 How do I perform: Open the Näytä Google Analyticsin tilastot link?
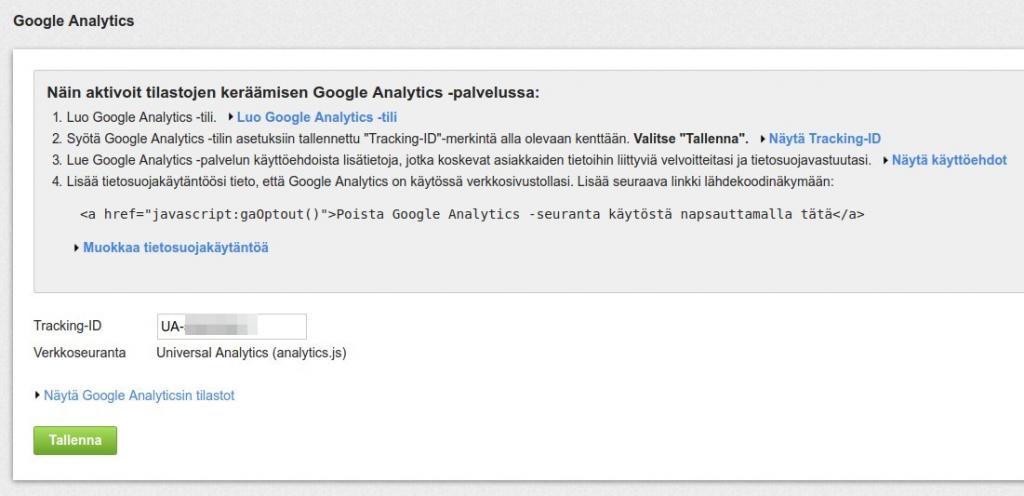coord(139,395)
